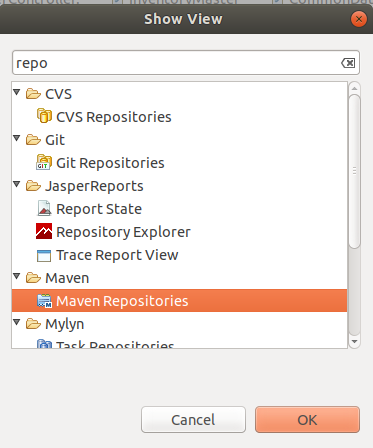Collapse the CVS folder
Image resolution: width=373 pixels, height=448 pixels.
17,92
